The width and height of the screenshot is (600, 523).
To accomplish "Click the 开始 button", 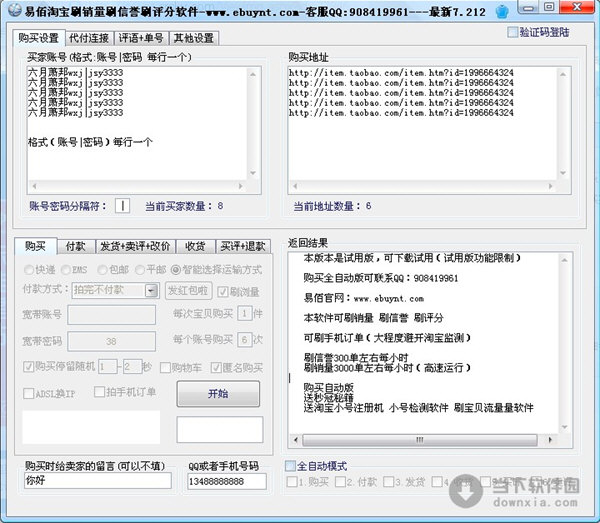I will (x=218, y=393).
